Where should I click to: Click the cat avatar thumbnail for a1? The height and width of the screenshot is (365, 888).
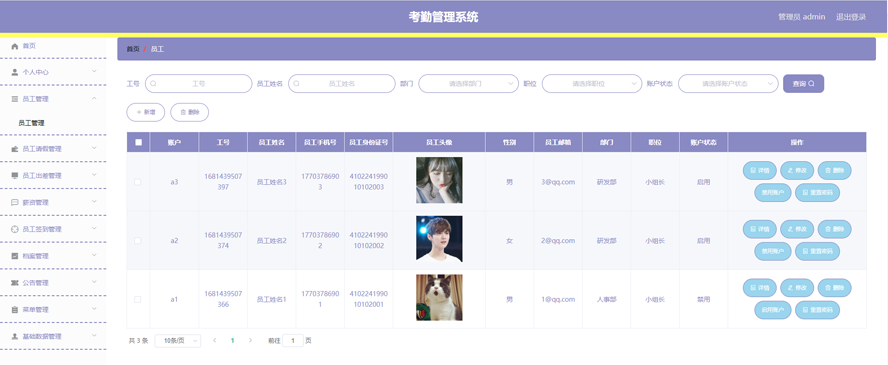click(439, 298)
